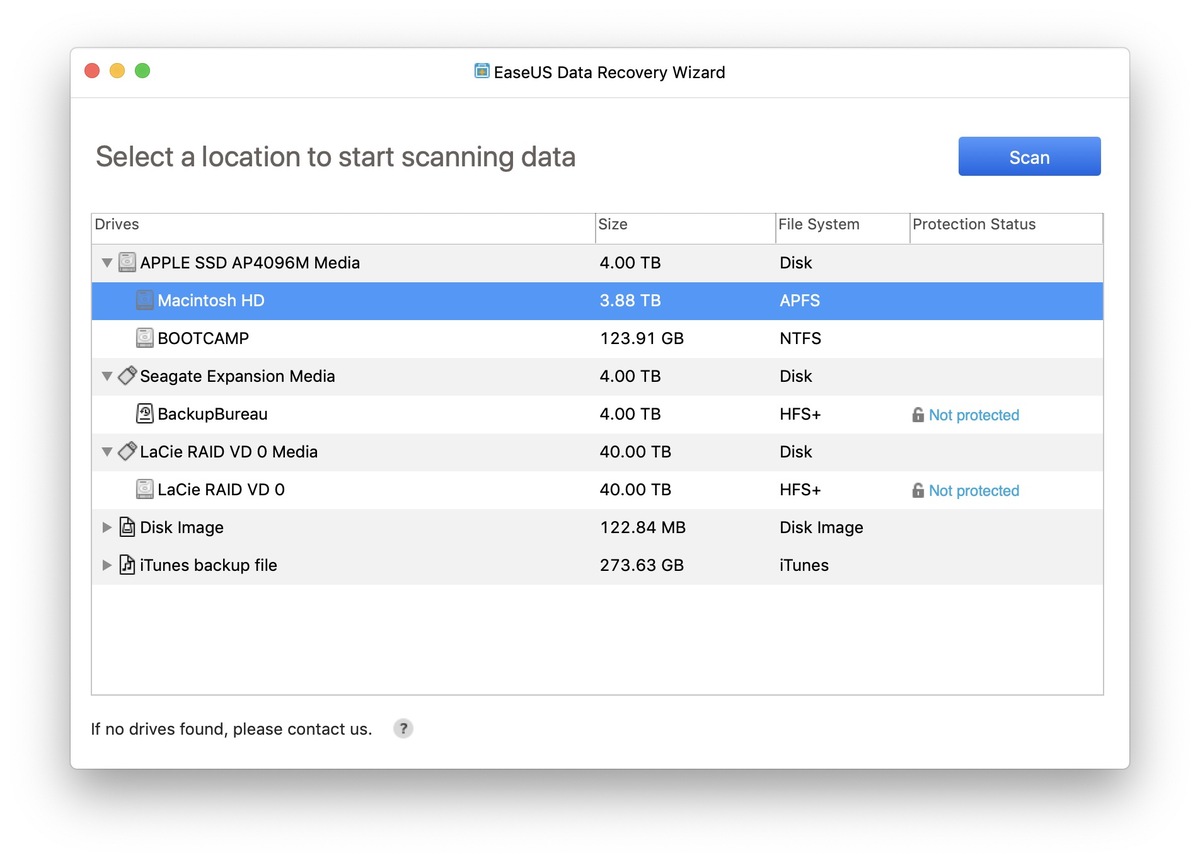Image resolution: width=1200 pixels, height=862 pixels.
Task: Click the iTunes backup file music icon
Action: pos(127,565)
